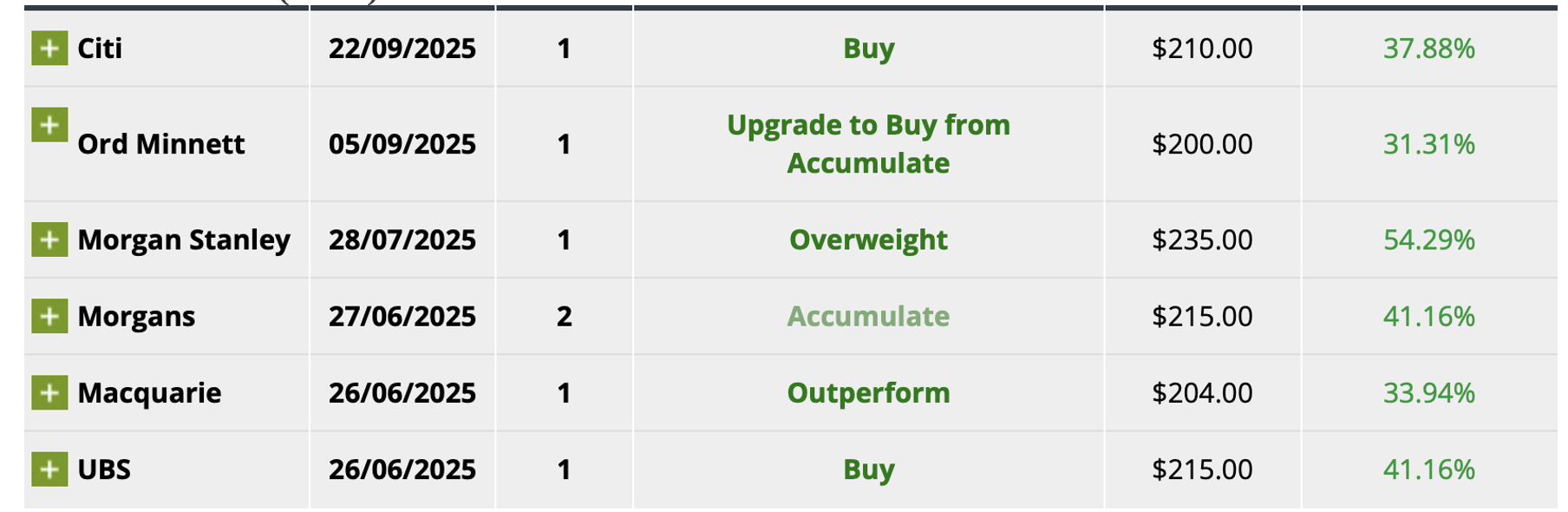Open the Outperform rating for Macquarie
Image resolution: width=1568 pixels, height=512 pixels.
[x=868, y=393]
